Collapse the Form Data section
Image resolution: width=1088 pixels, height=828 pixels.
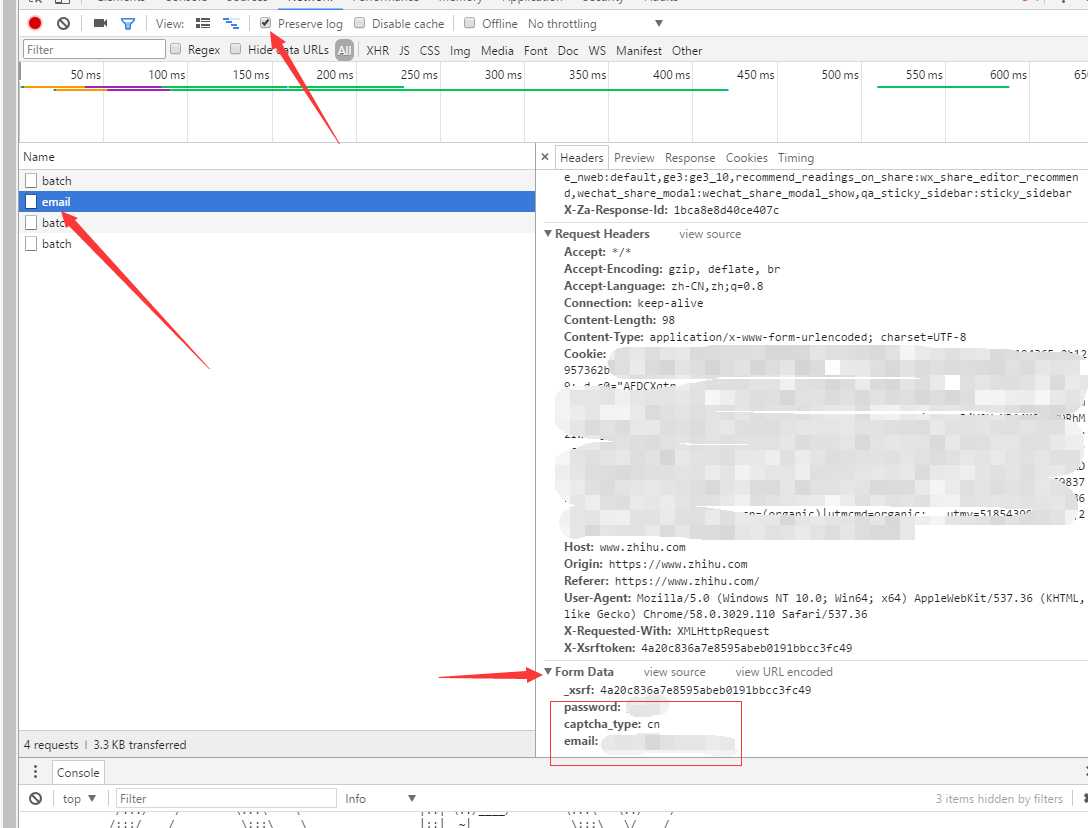(x=548, y=671)
